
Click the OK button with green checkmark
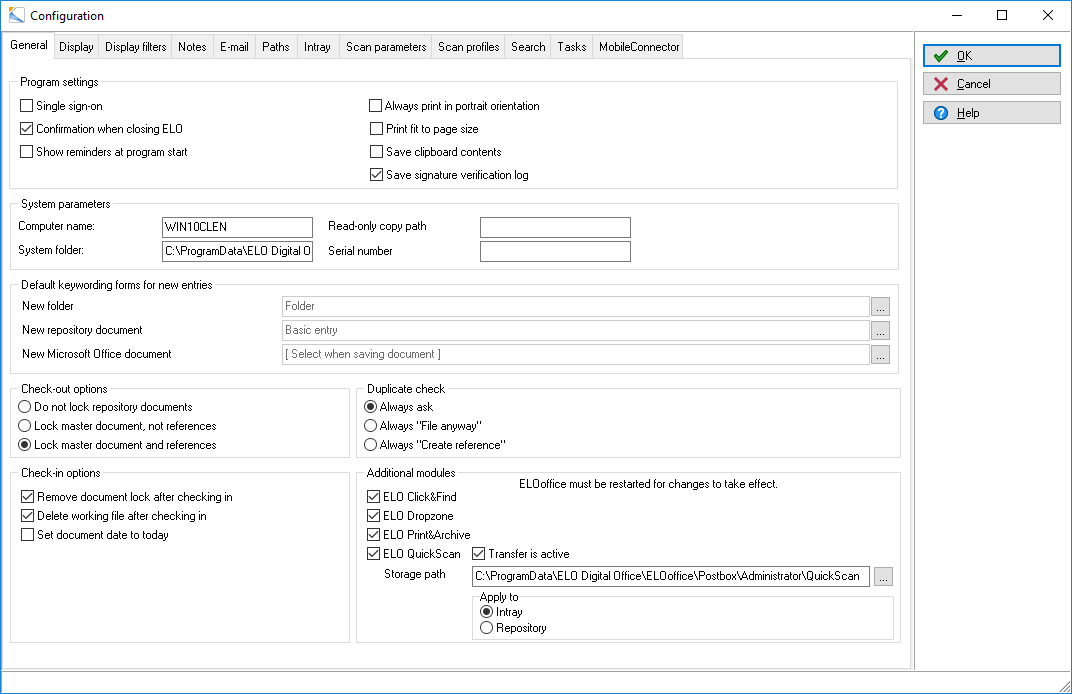tap(991, 55)
